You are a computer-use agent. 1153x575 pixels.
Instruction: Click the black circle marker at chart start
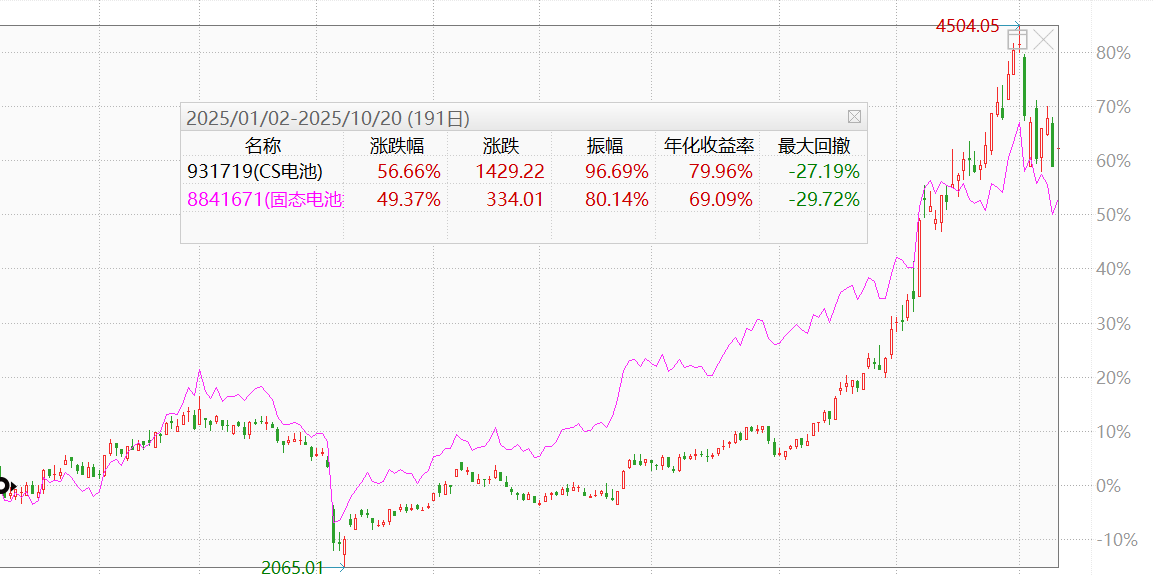(3, 487)
